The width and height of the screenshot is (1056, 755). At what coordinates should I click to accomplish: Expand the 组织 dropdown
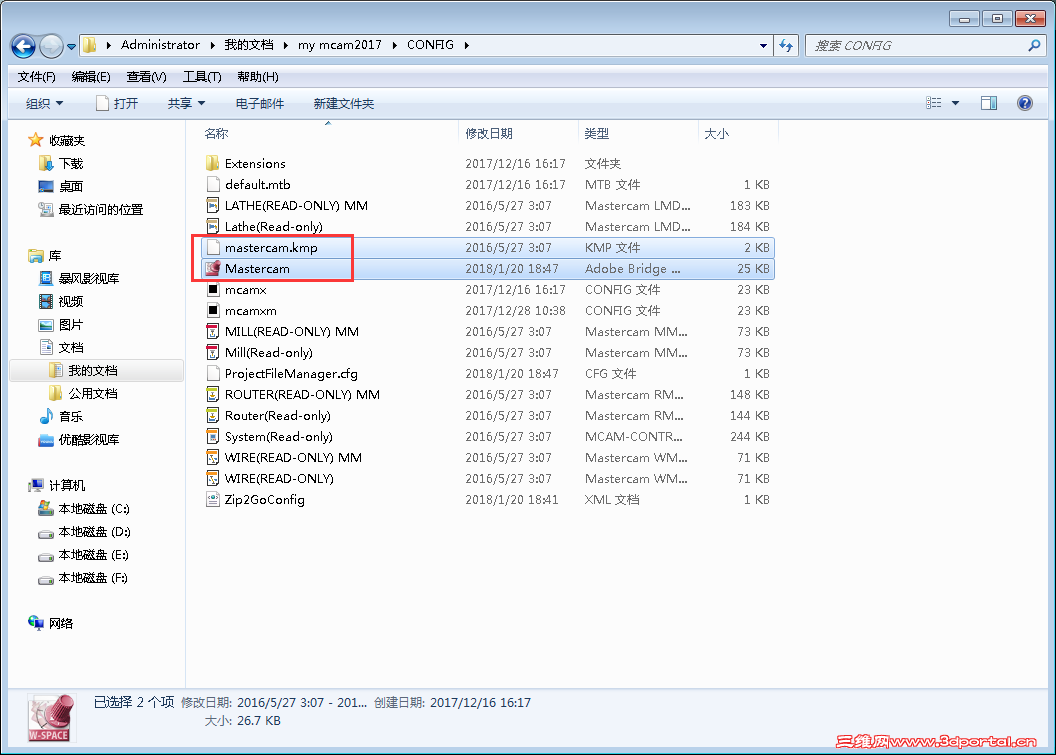coord(44,104)
